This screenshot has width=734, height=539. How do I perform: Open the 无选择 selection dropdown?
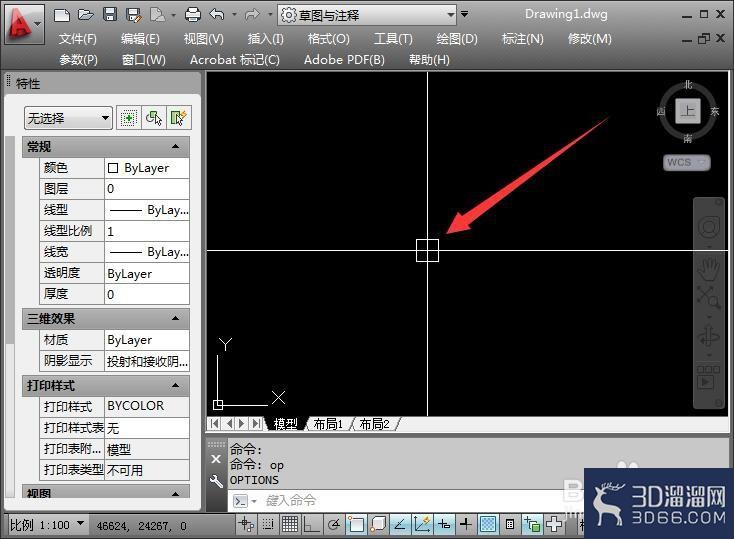click(68, 118)
